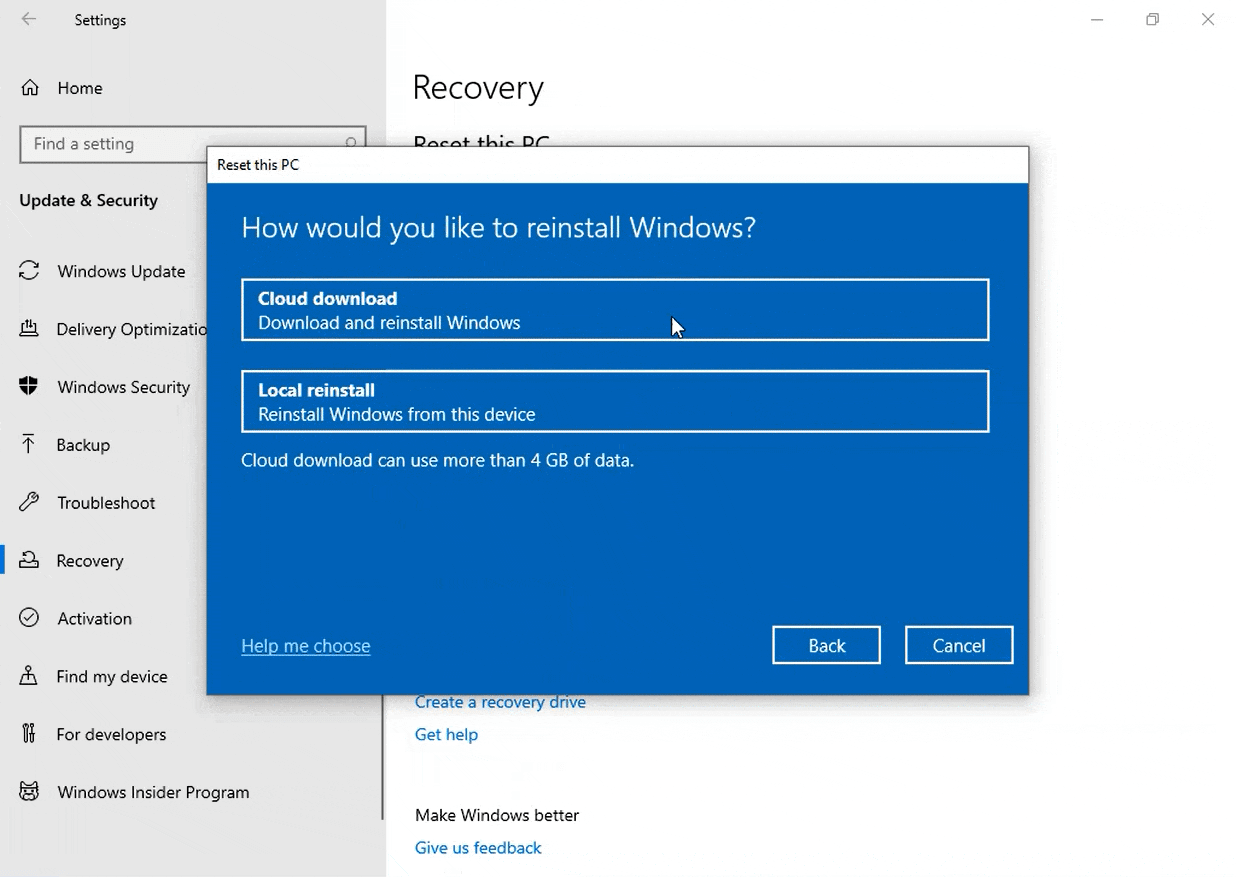This screenshot has width=1236, height=877.
Task: Open Give us feedback
Action: click(478, 847)
